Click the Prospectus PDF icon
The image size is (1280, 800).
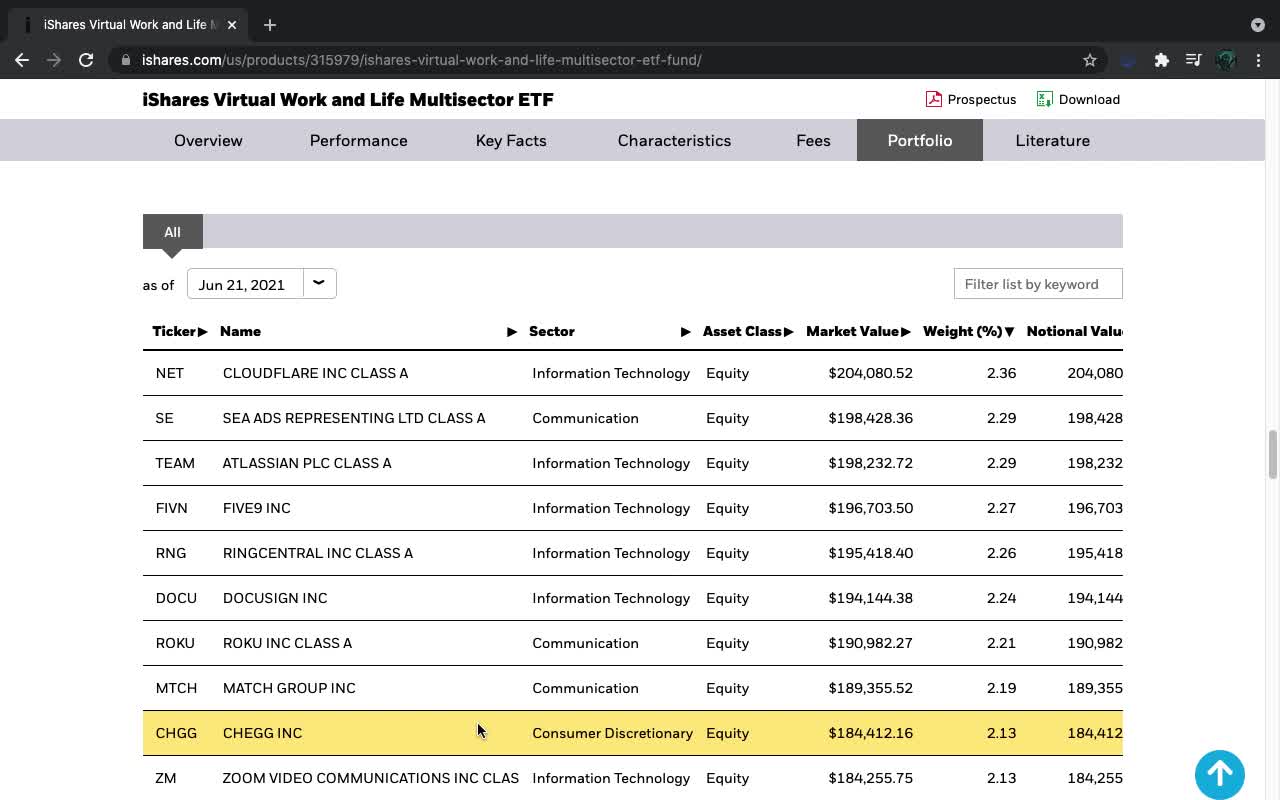pyautogui.click(x=933, y=99)
